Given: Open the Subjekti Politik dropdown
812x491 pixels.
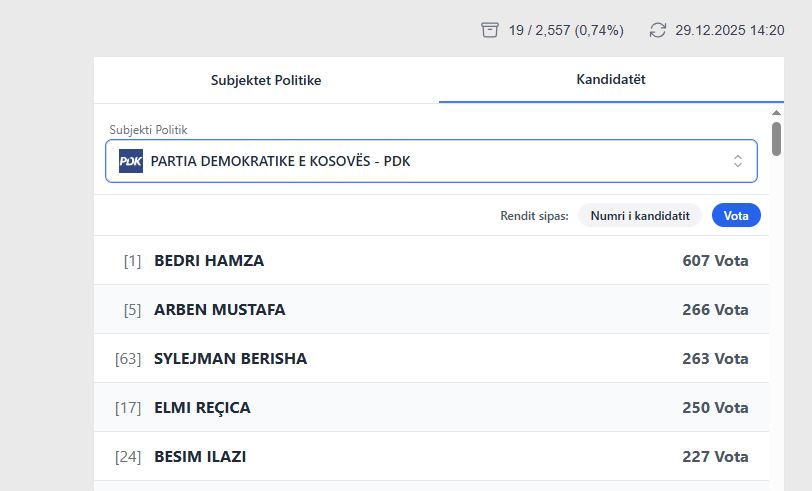Looking at the screenshot, I should click(430, 161).
